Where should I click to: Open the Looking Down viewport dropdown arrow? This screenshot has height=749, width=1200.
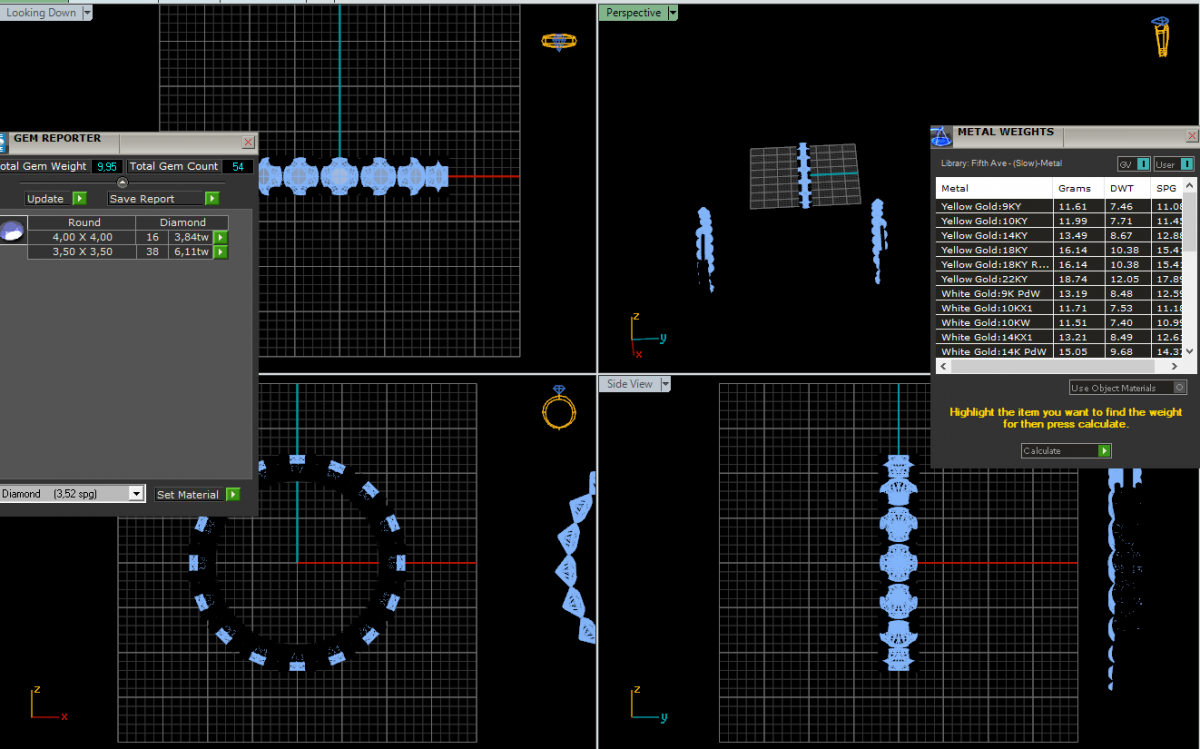pyautogui.click(x=87, y=13)
